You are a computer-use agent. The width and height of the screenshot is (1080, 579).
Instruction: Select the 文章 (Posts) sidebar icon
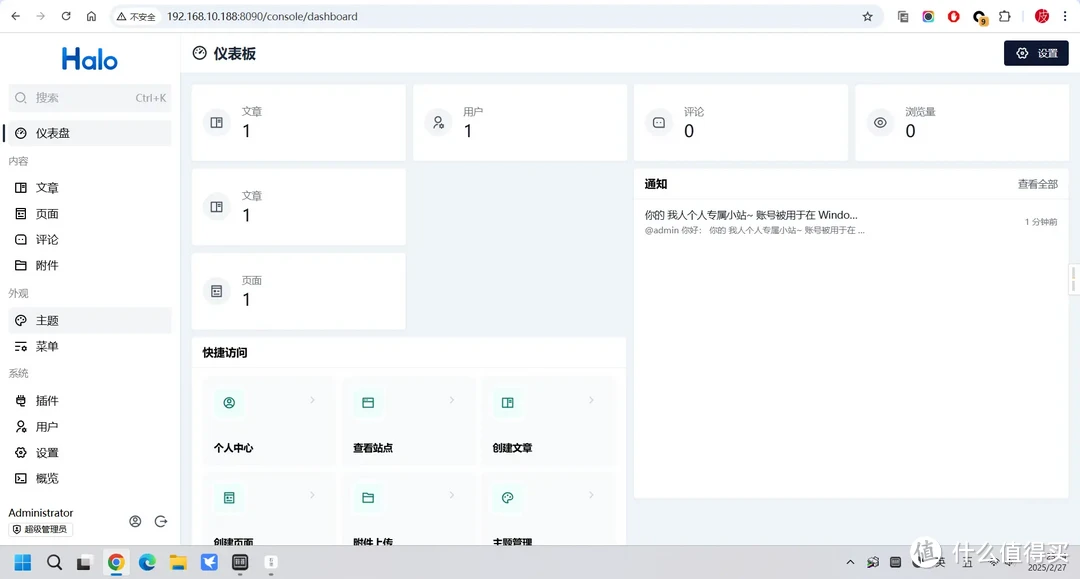click(22, 187)
